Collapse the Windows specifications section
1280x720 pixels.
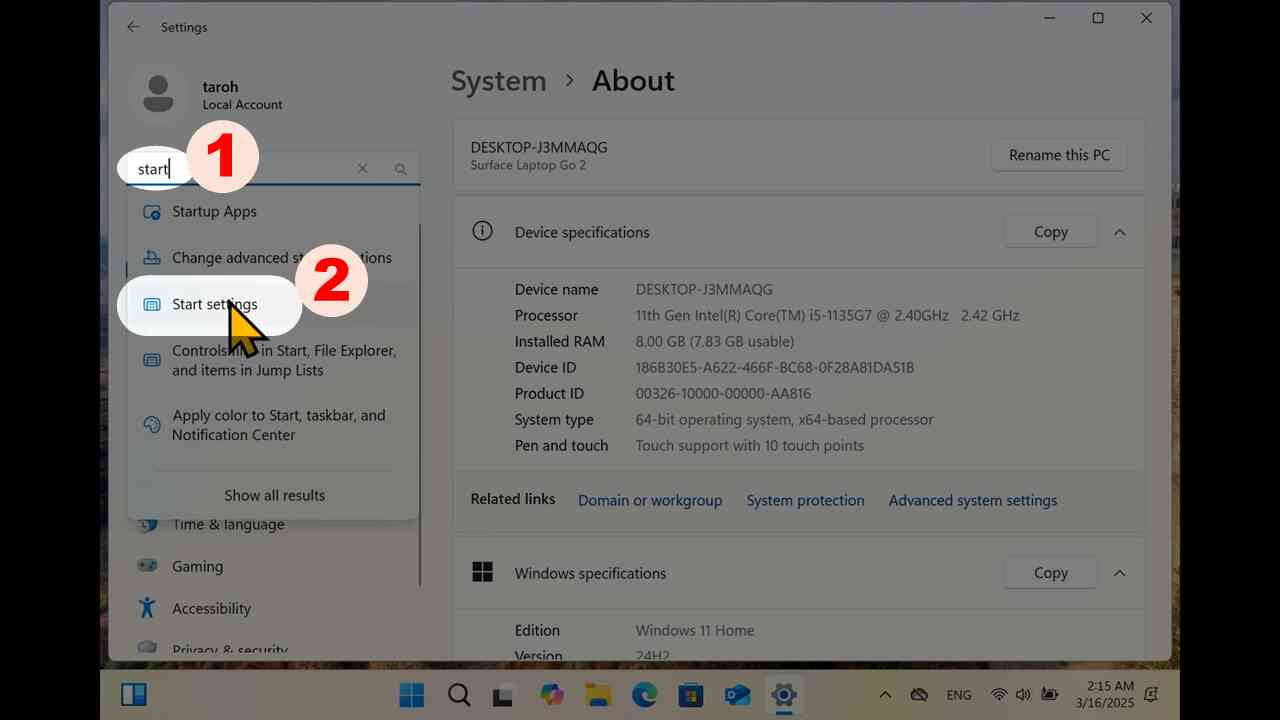click(x=1120, y=573)
